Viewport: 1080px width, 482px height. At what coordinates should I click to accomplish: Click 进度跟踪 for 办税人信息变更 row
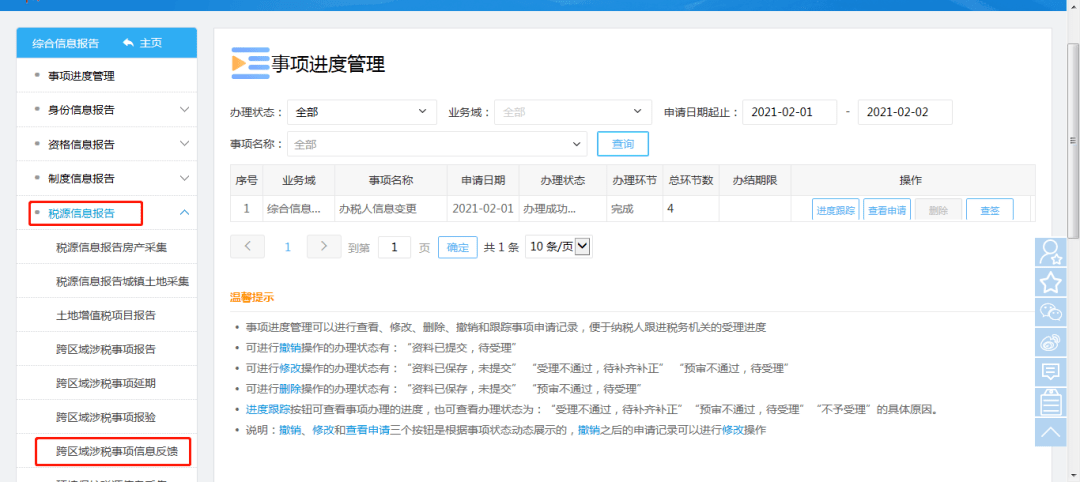(x=835, y=210)
